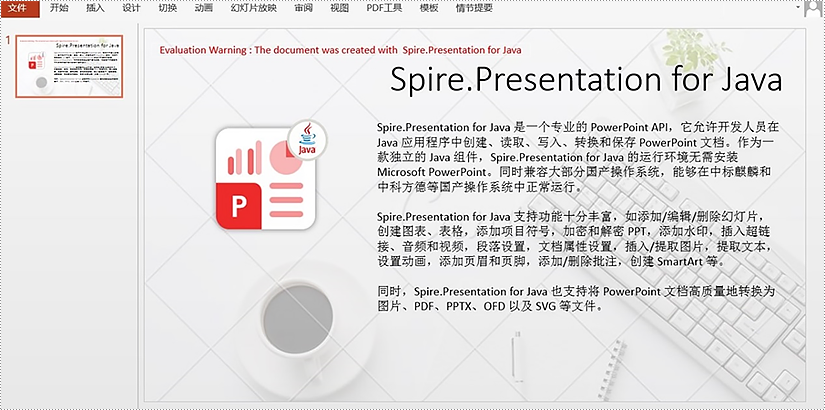Switch to 幻灯片放映 tab
This screenshot has height=410, width=825.
pos(254,8)
